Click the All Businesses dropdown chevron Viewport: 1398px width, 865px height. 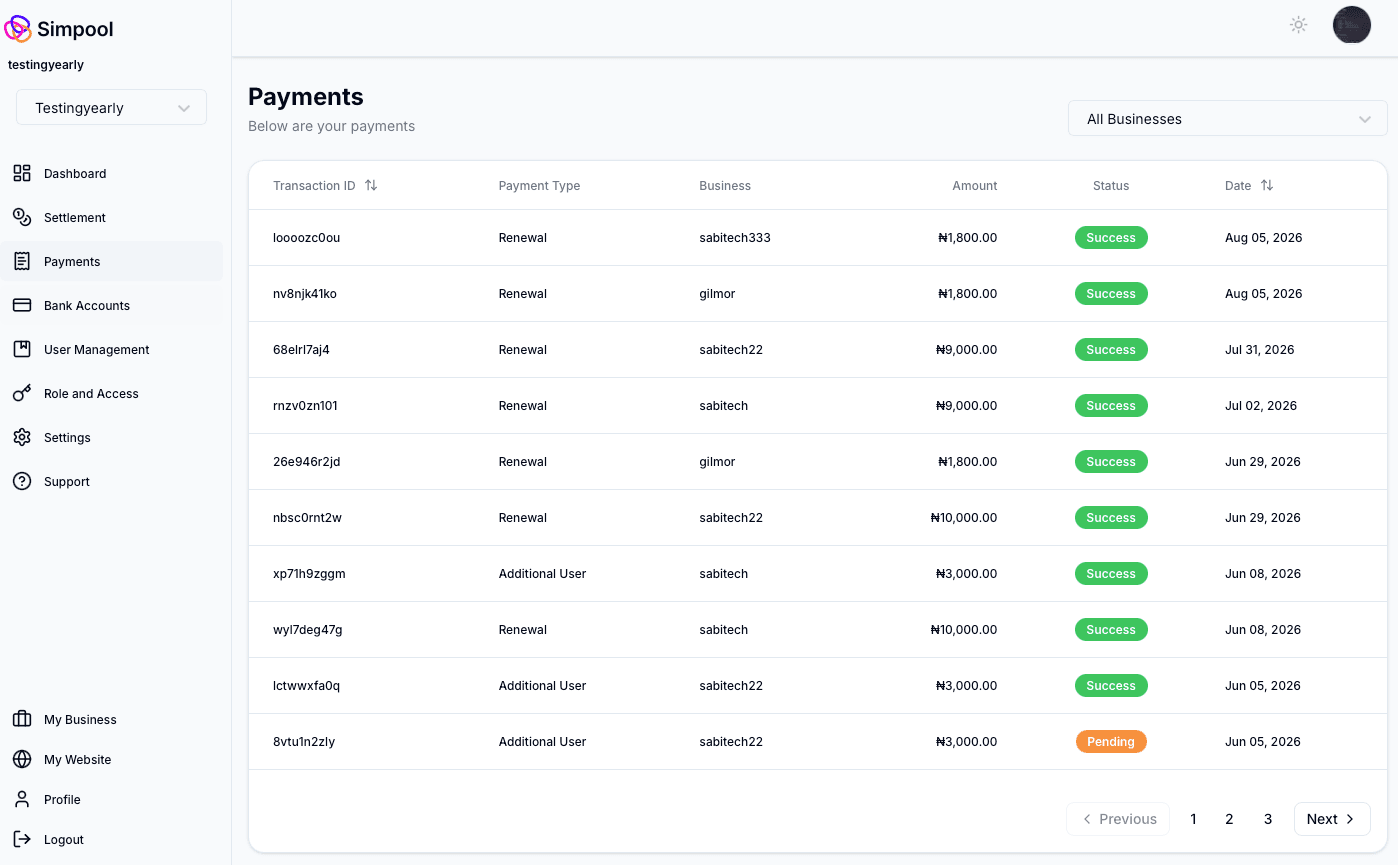click(1365, 119)
